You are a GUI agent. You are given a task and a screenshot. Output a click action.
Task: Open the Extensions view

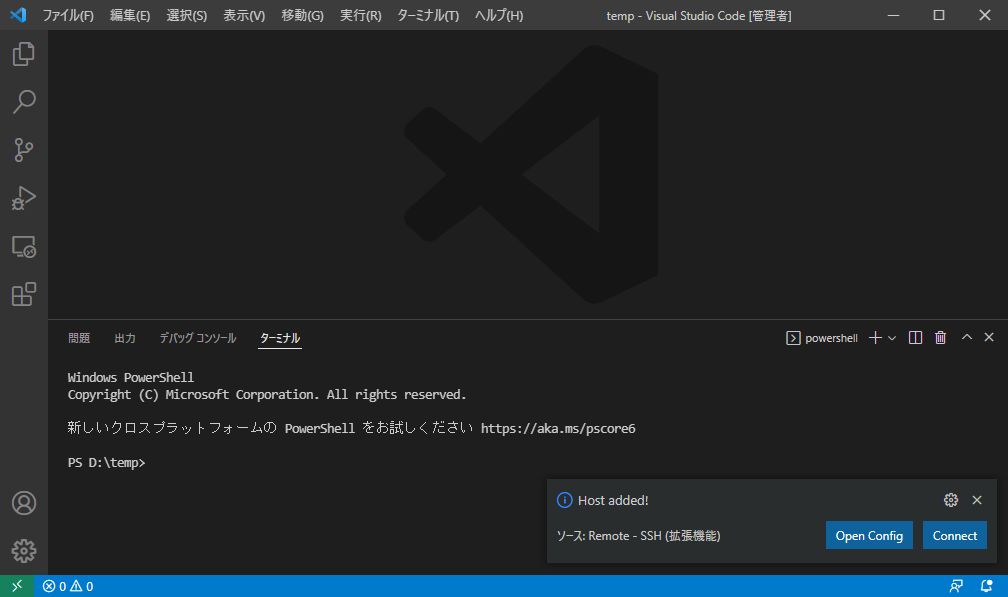click(x=24, y=294)
